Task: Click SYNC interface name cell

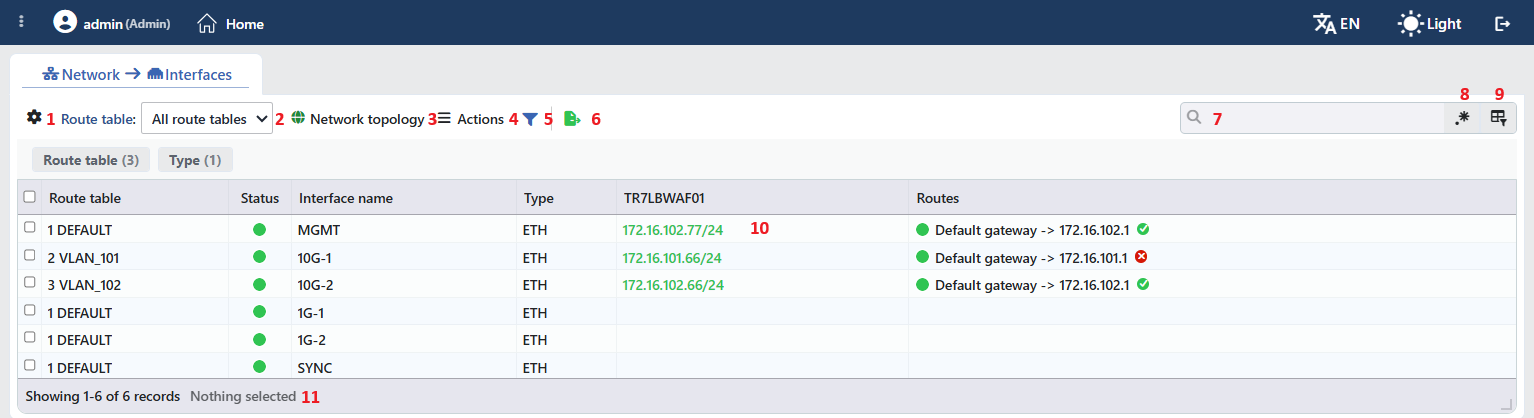Action: (x=404, y=367)
